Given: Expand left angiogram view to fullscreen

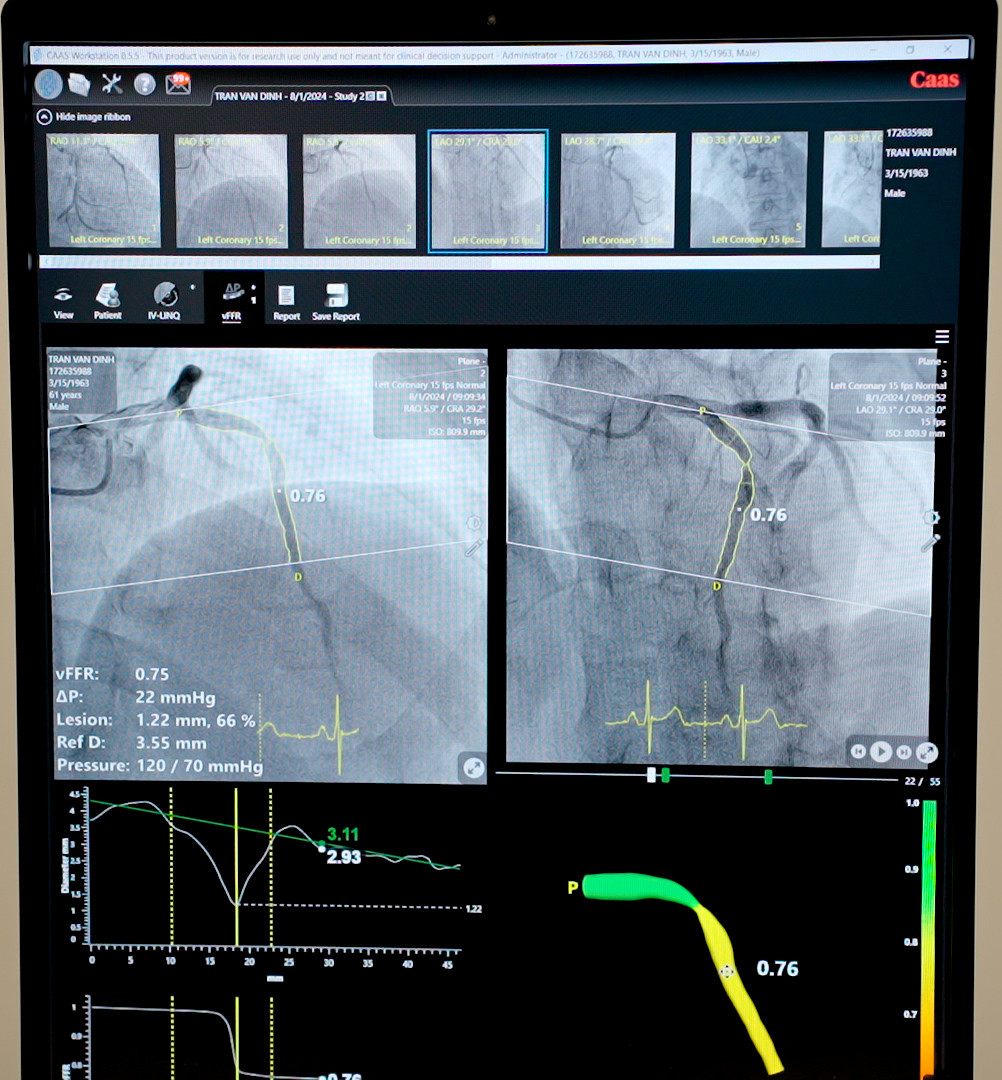Looking at the screenshot, I should tap(472, 767).
